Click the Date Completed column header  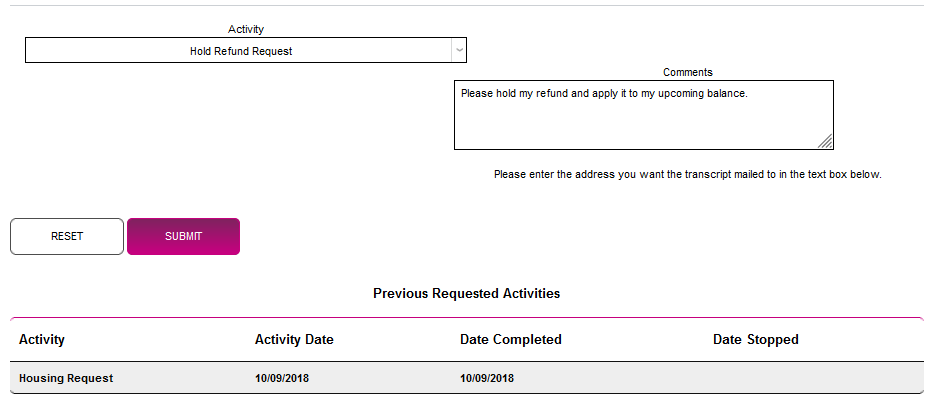[x=510, y=340]
